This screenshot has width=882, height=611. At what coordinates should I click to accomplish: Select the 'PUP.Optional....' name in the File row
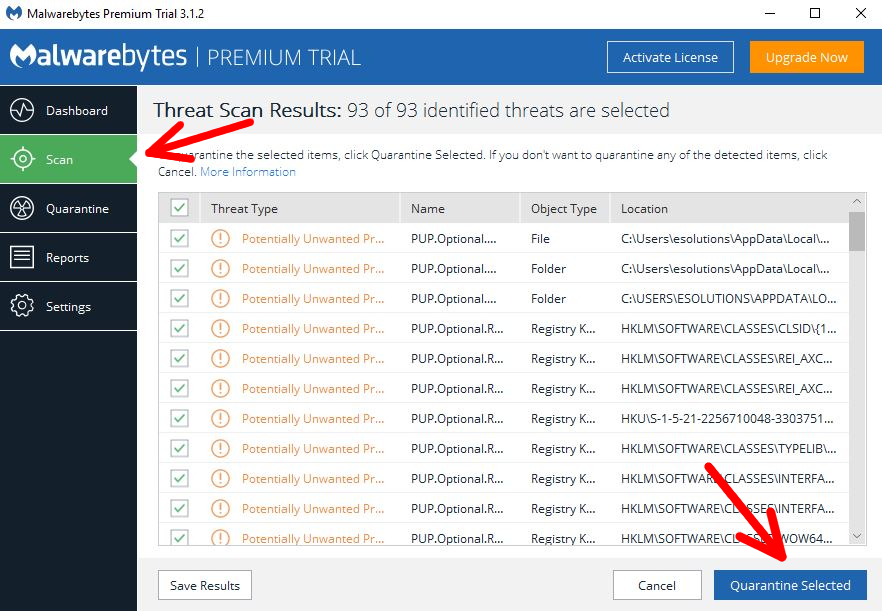coord(453,239)
